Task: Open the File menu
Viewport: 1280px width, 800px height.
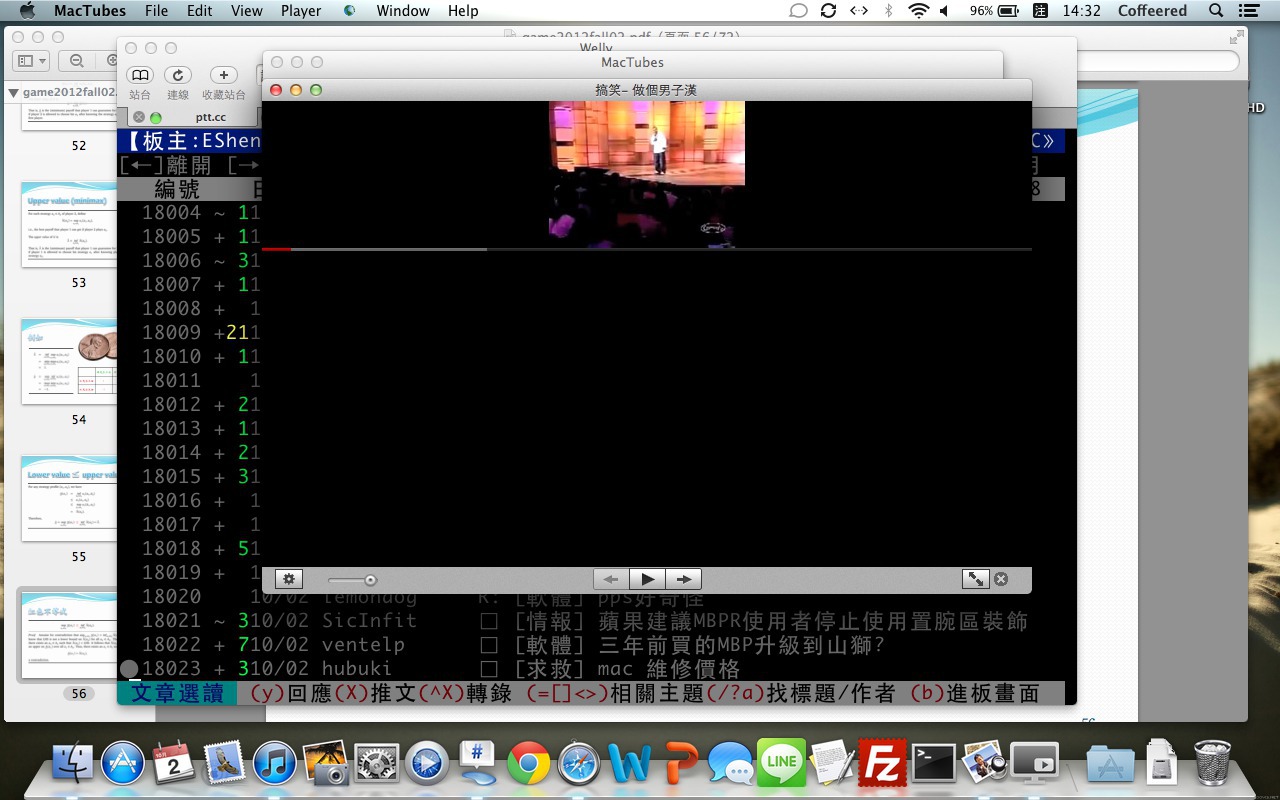Action: [x=156, y=11]
